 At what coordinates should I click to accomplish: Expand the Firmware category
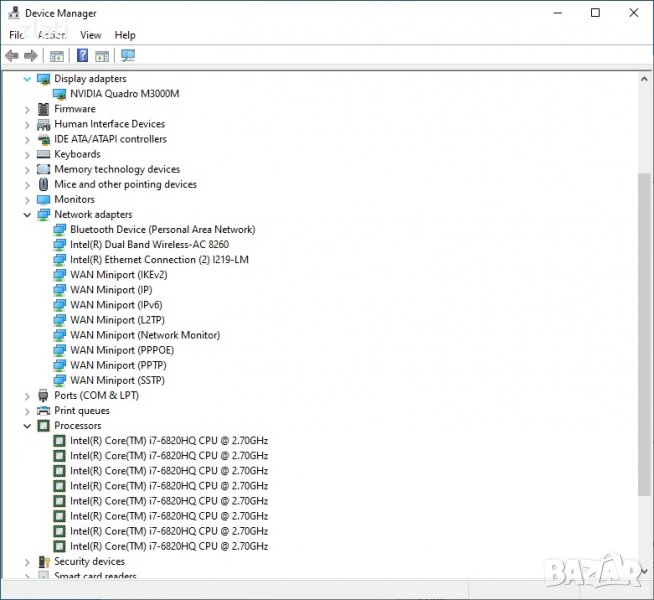(27, 109)
